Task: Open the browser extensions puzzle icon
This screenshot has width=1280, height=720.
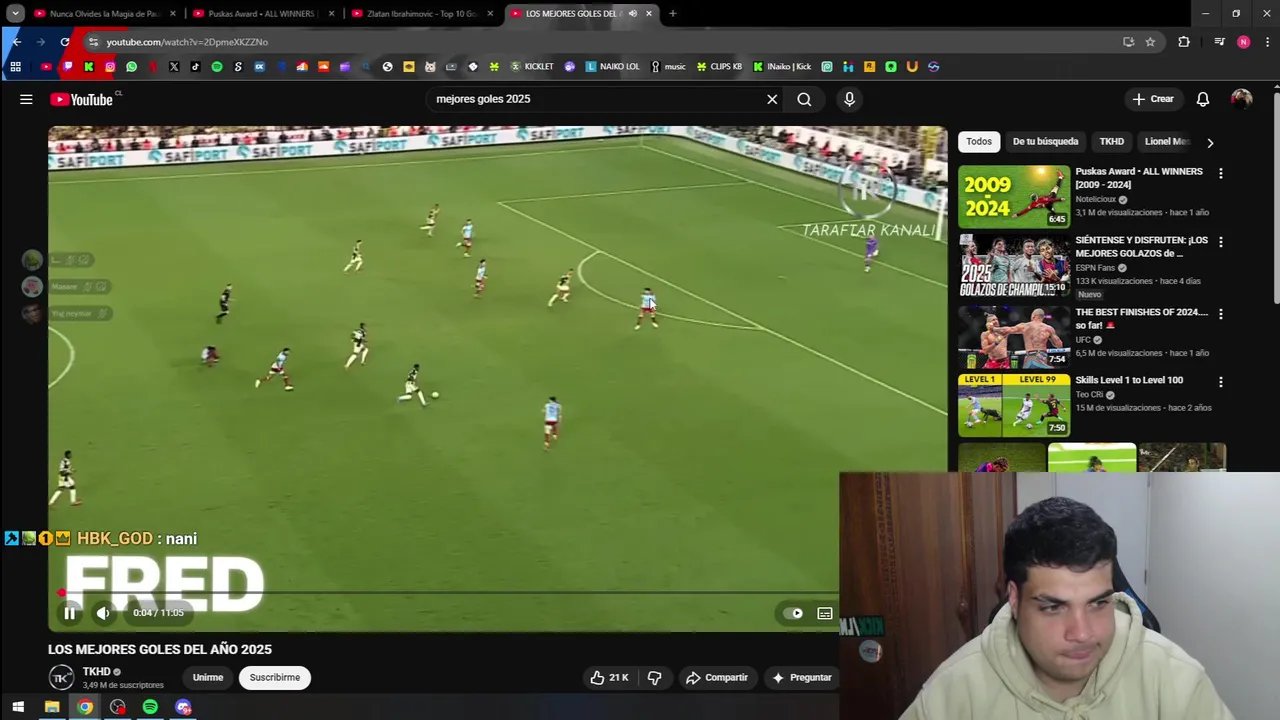Action: [1184, 42]
